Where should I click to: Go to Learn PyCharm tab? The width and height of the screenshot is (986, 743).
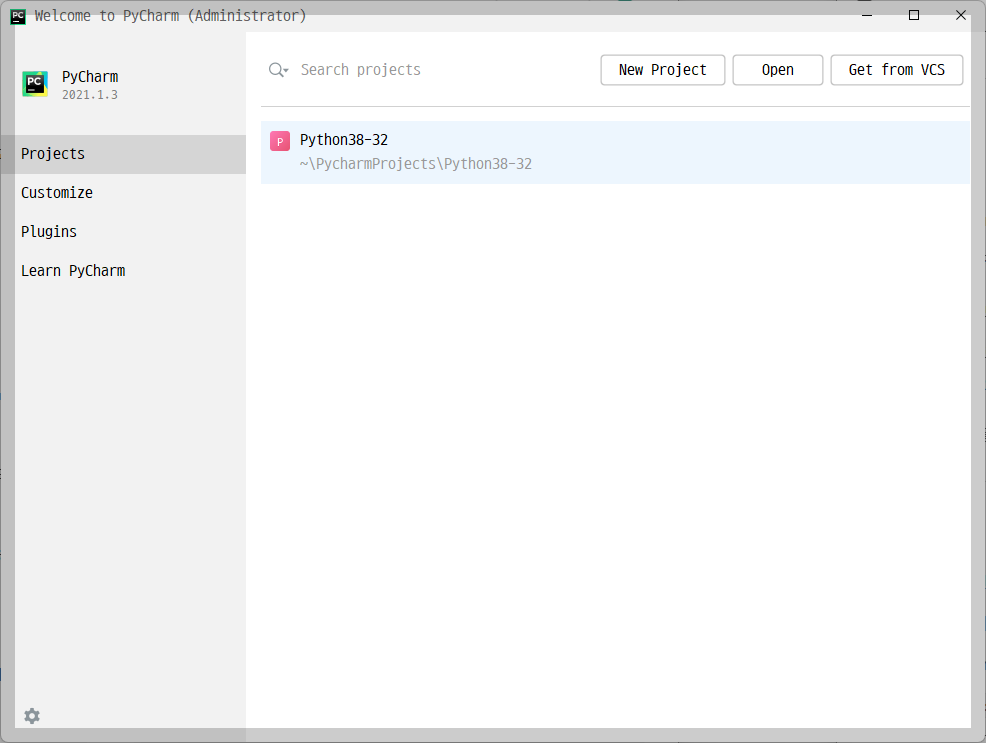point(123,271)
